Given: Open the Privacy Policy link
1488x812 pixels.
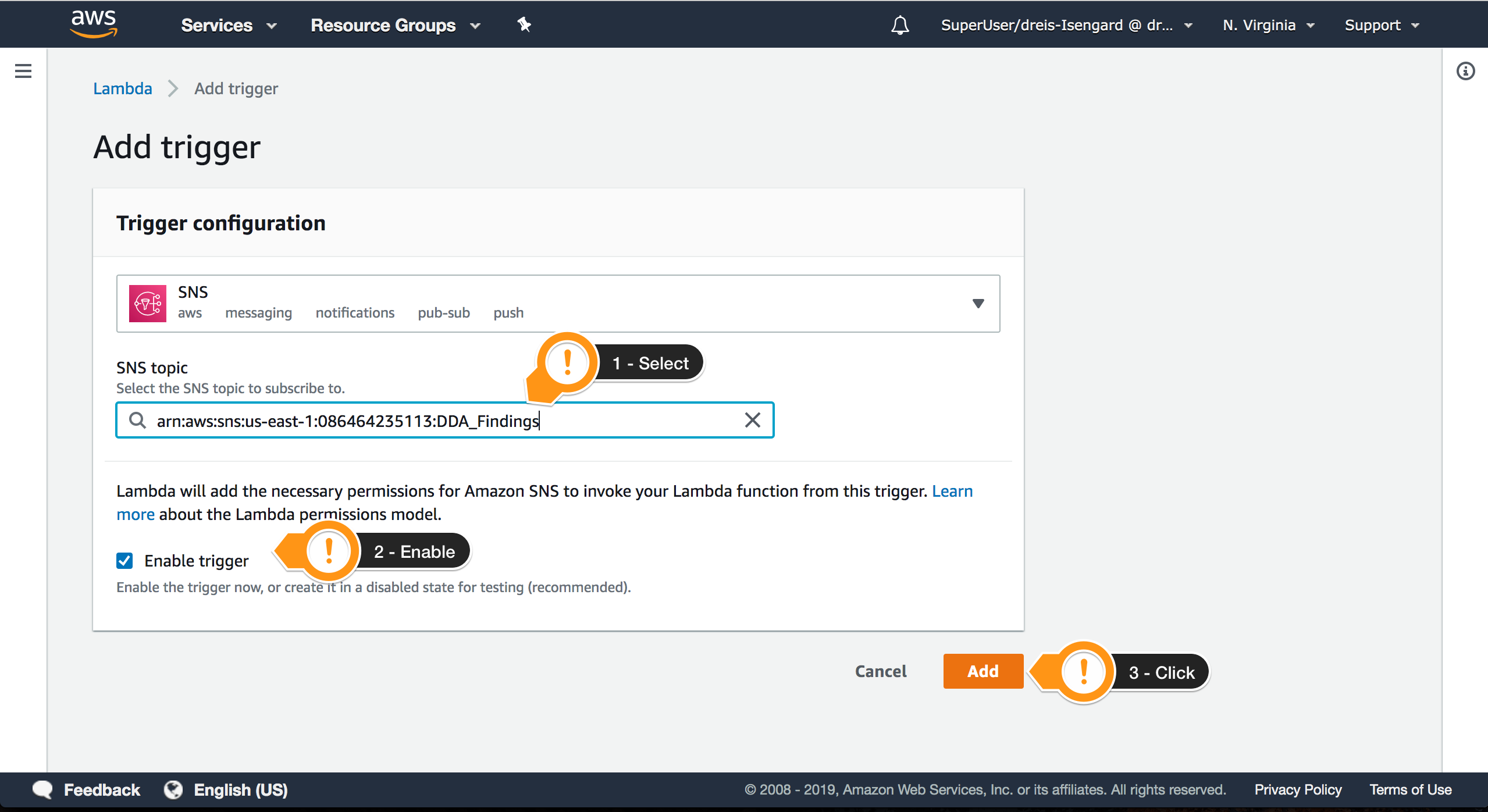Looking at the screenshot, I should (x=1298, y=790).
